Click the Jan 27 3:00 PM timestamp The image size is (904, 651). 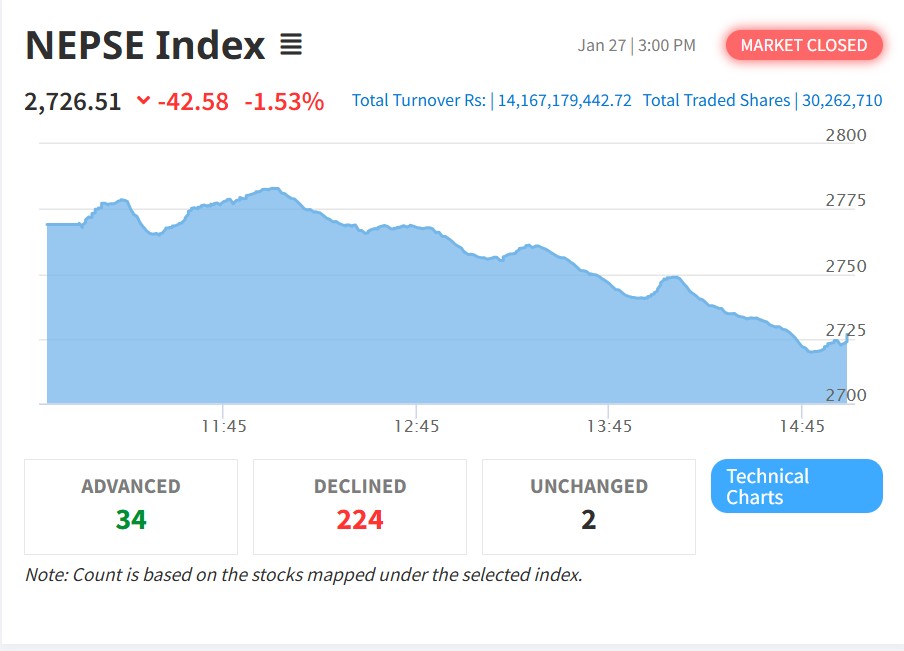pos(636,45)
